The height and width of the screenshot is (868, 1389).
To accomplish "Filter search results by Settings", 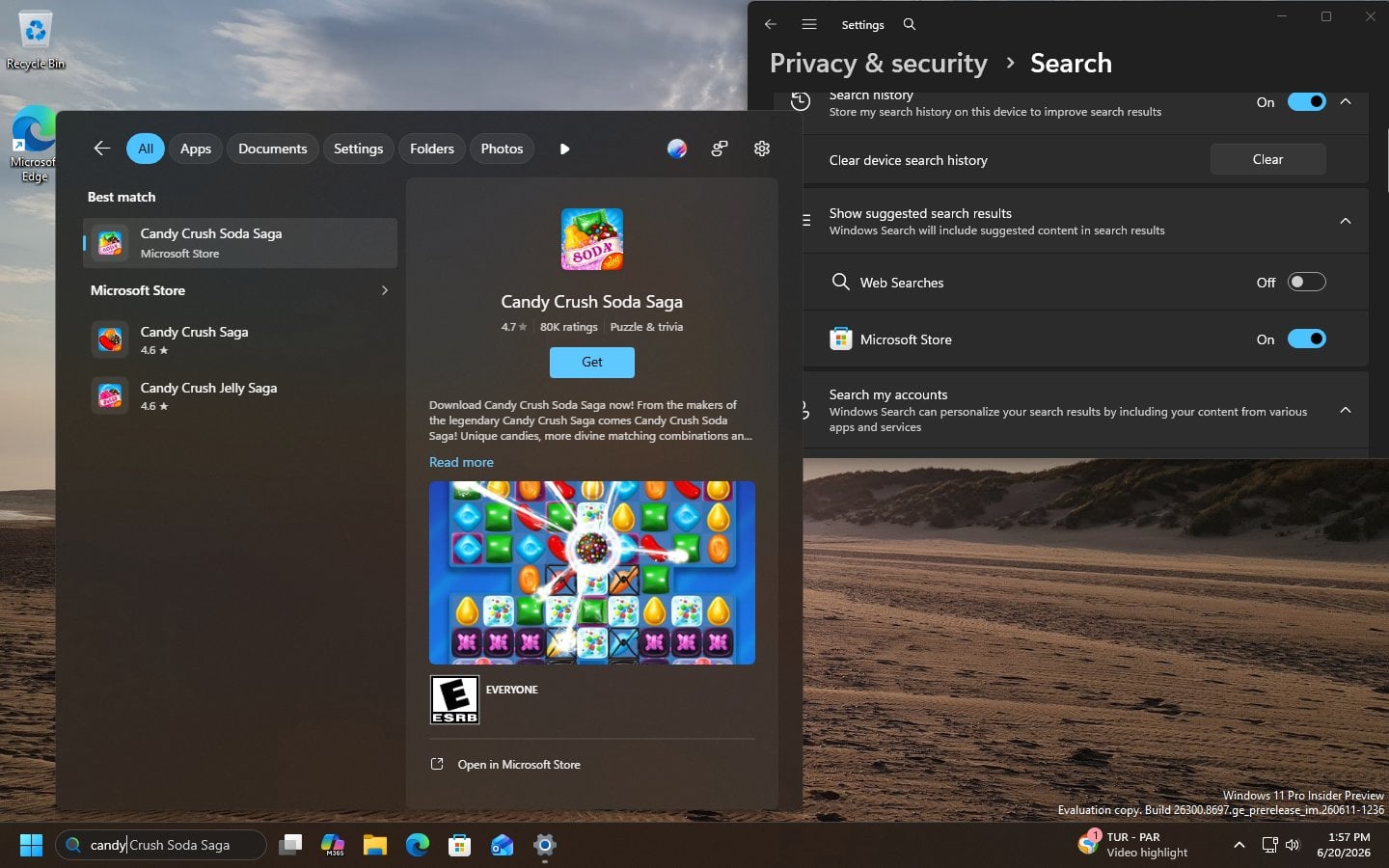I will pos(359,149).
